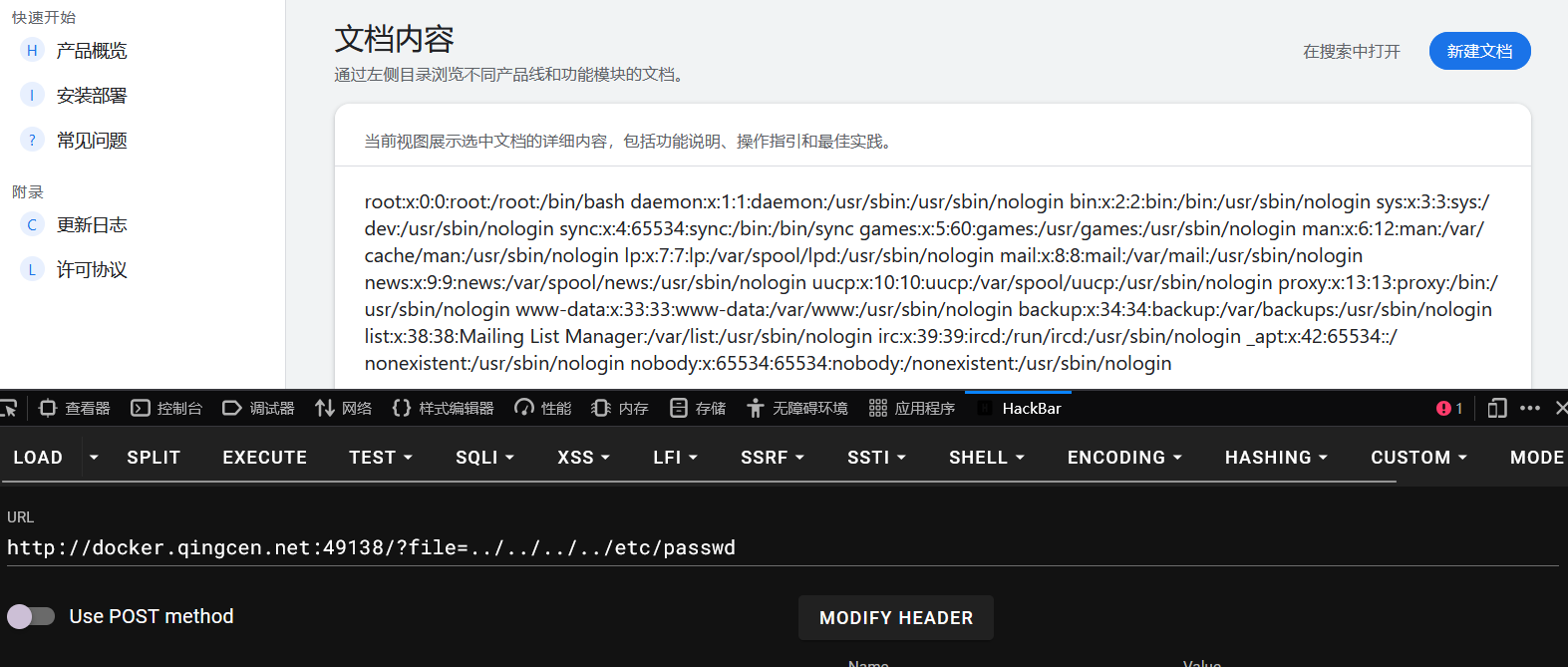Switch to 存储 storage tab
Viewport: 1568px width, 667px height.
point(698,408)
